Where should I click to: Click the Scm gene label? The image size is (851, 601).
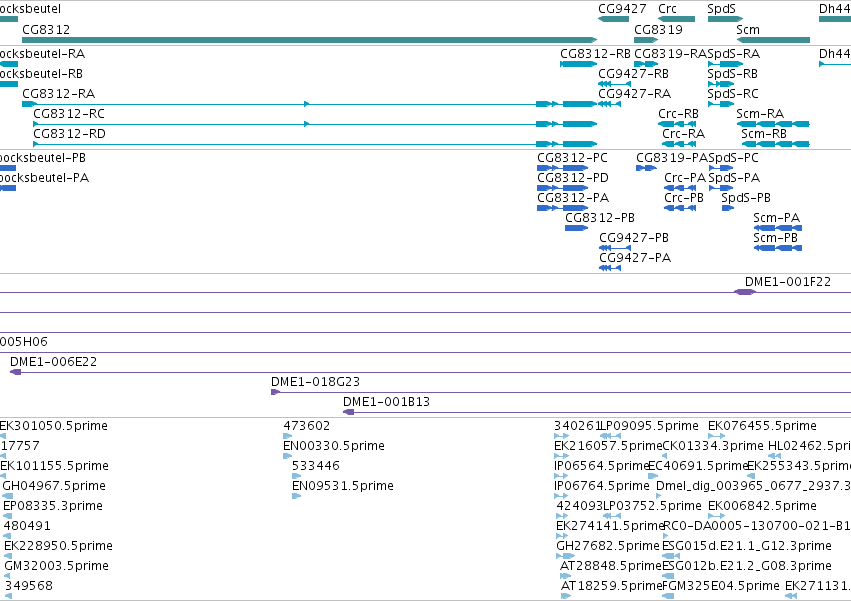[748, 30]
